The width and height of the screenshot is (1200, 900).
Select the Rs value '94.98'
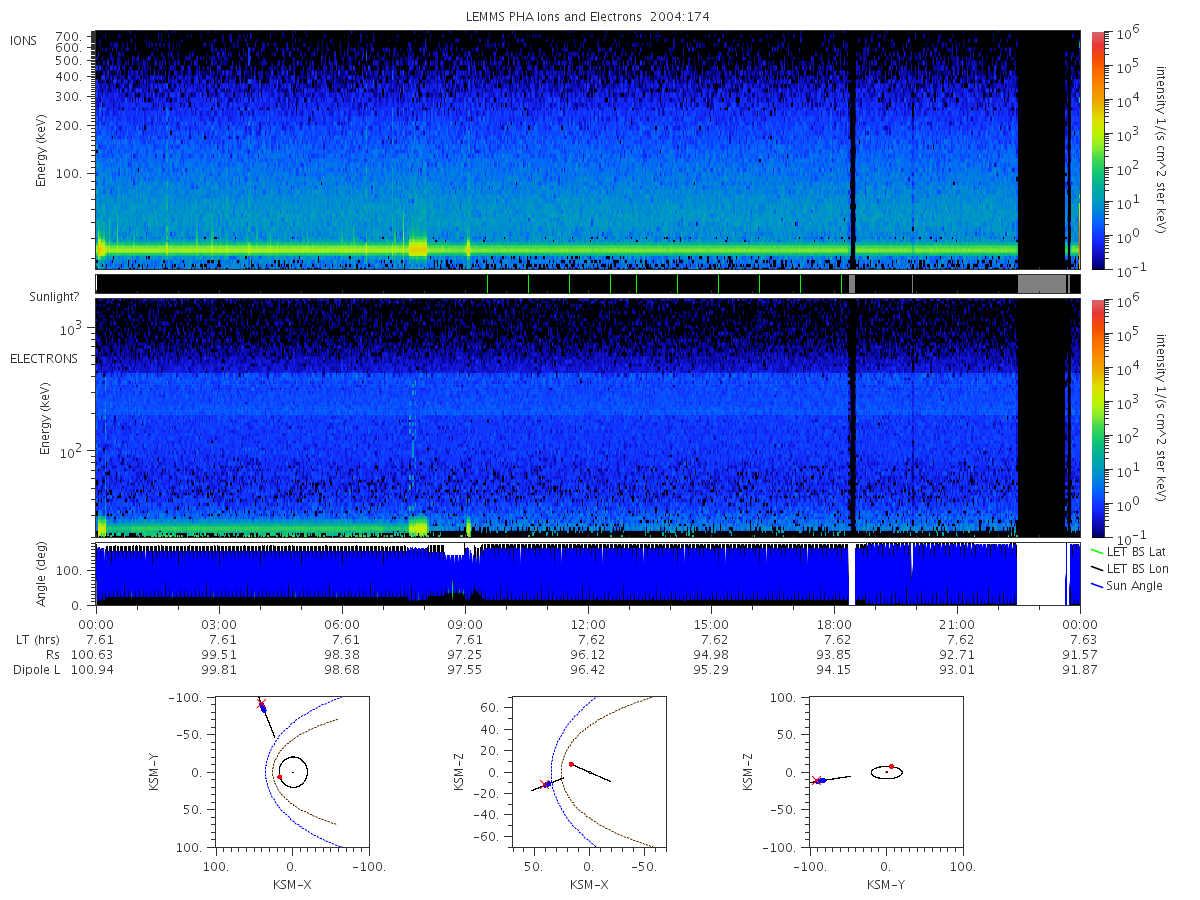712,654
